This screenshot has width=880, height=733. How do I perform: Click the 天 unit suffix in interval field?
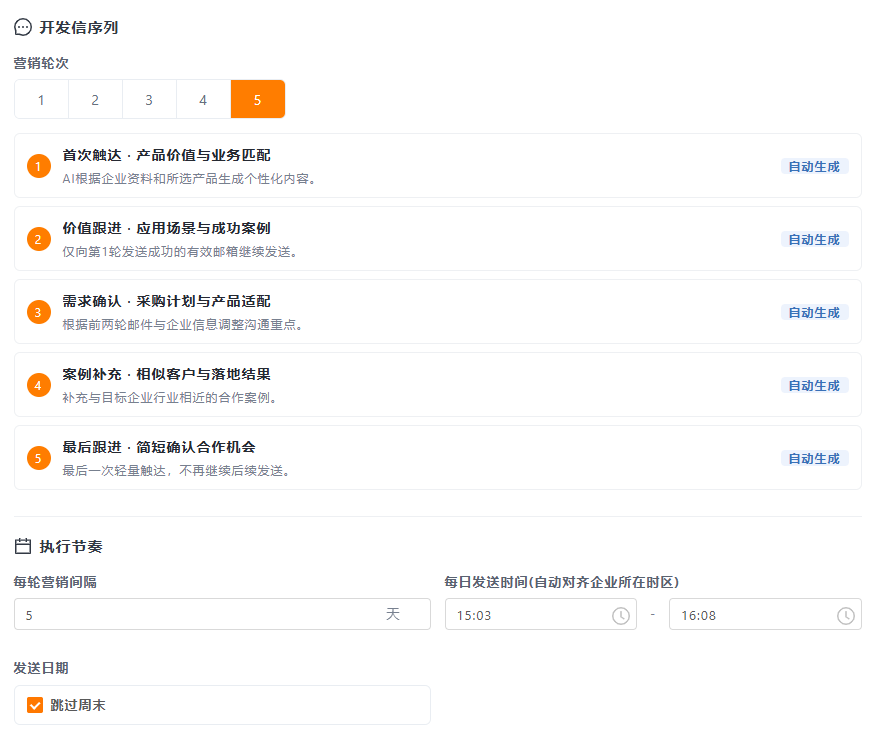[393, 614]
